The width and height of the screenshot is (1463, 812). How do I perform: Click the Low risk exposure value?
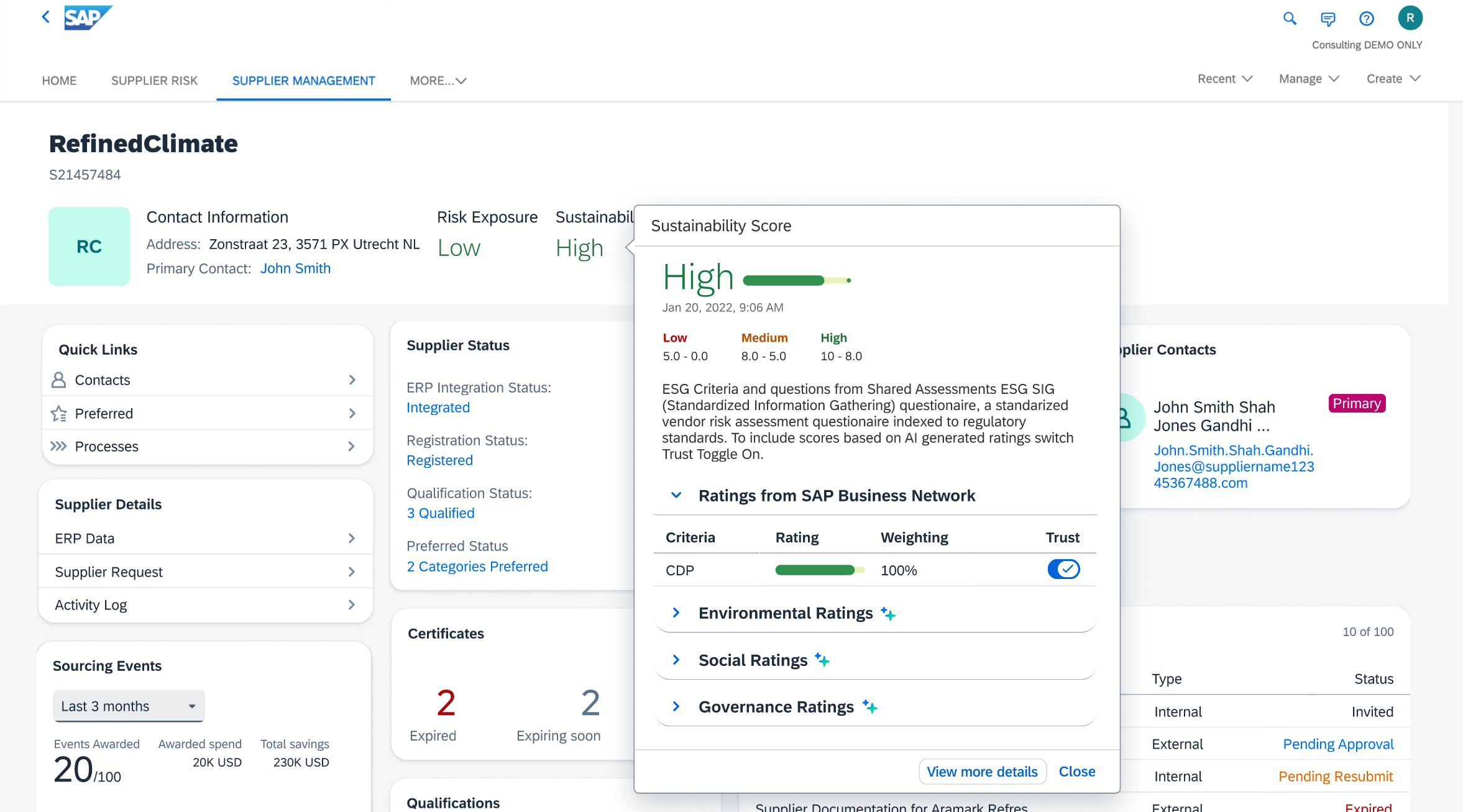click(x=459, y=248)
